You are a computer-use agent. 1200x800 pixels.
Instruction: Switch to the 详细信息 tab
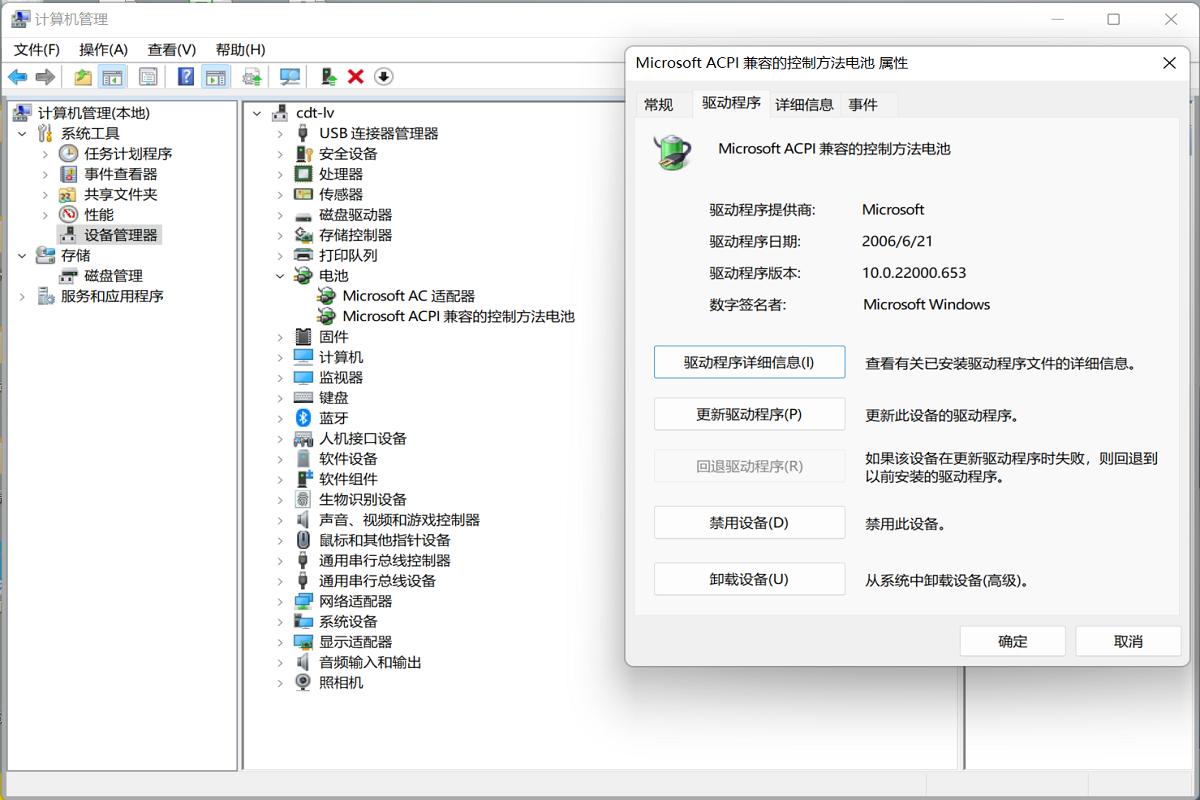coord(804,104)
